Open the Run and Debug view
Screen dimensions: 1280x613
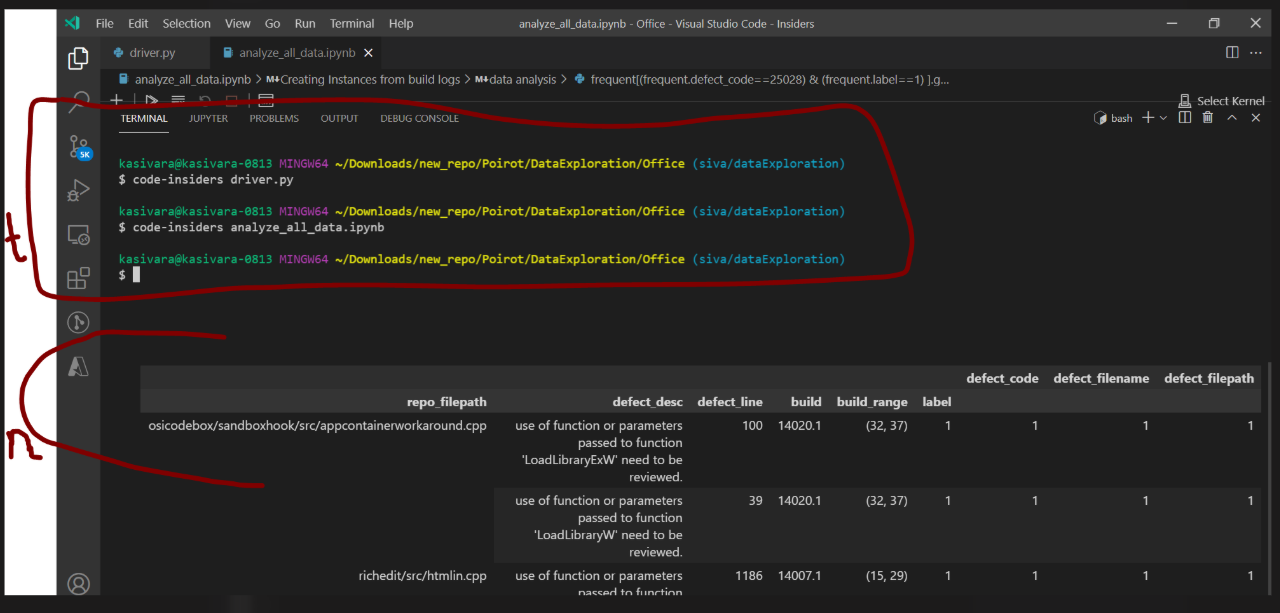coord(78,190)
